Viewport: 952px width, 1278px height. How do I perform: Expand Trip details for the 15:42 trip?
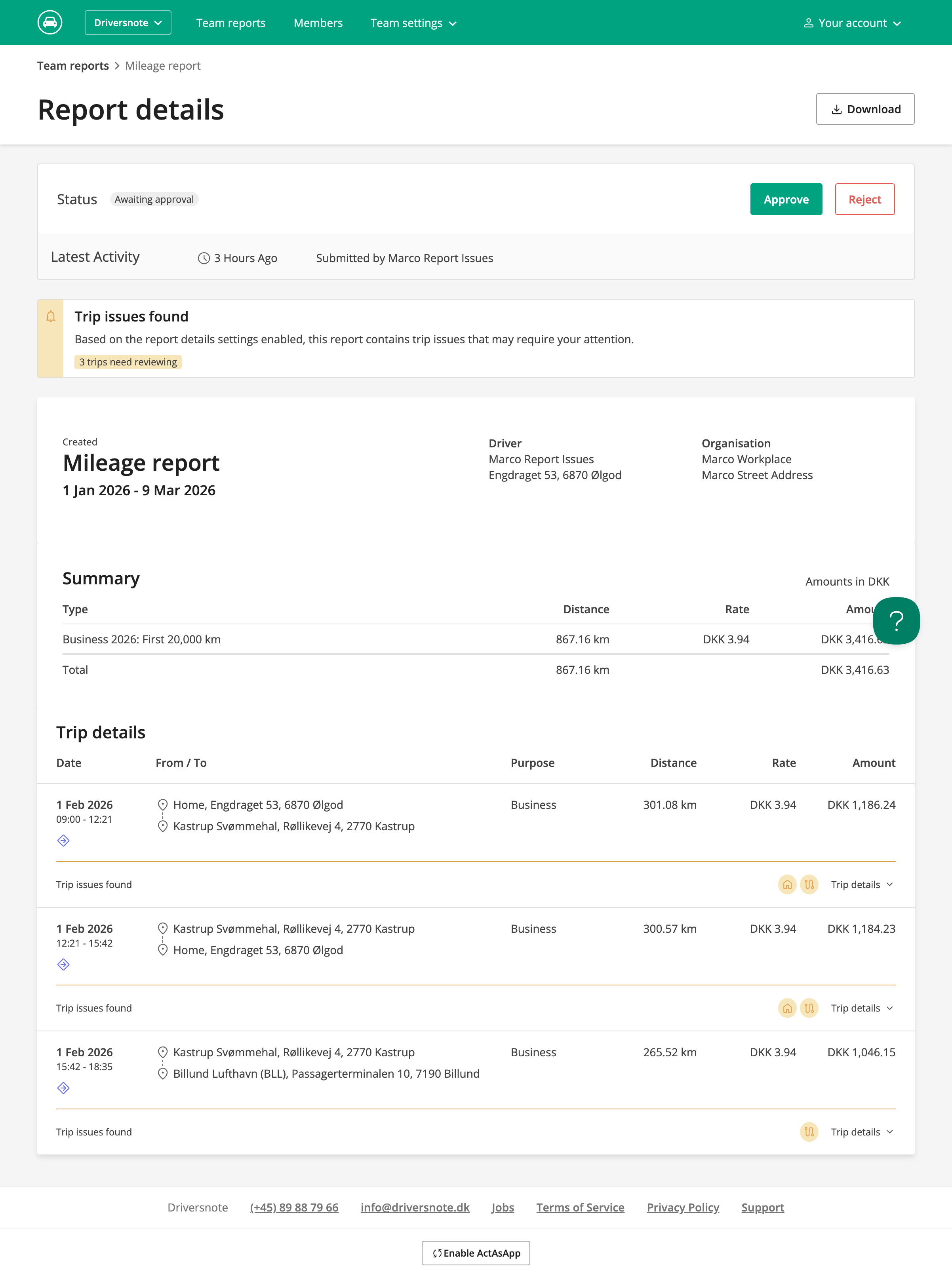click(862, 1132)
